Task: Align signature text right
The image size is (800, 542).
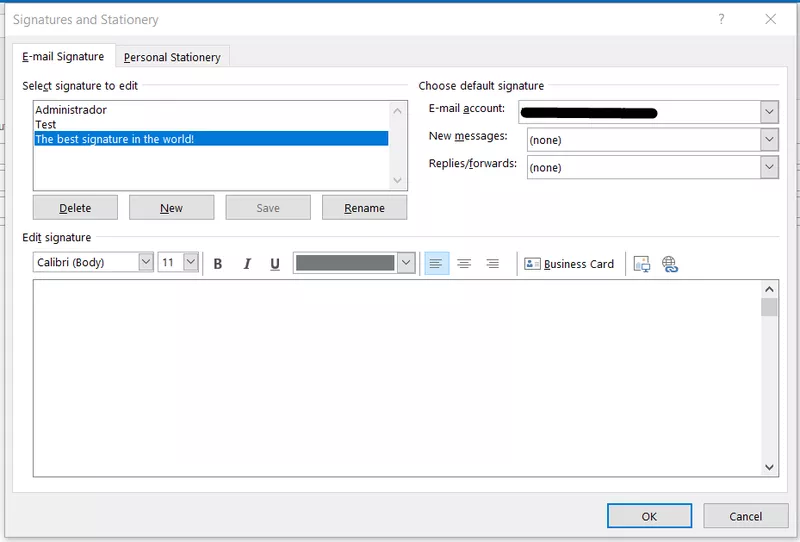Action: [x=492, y=263]
